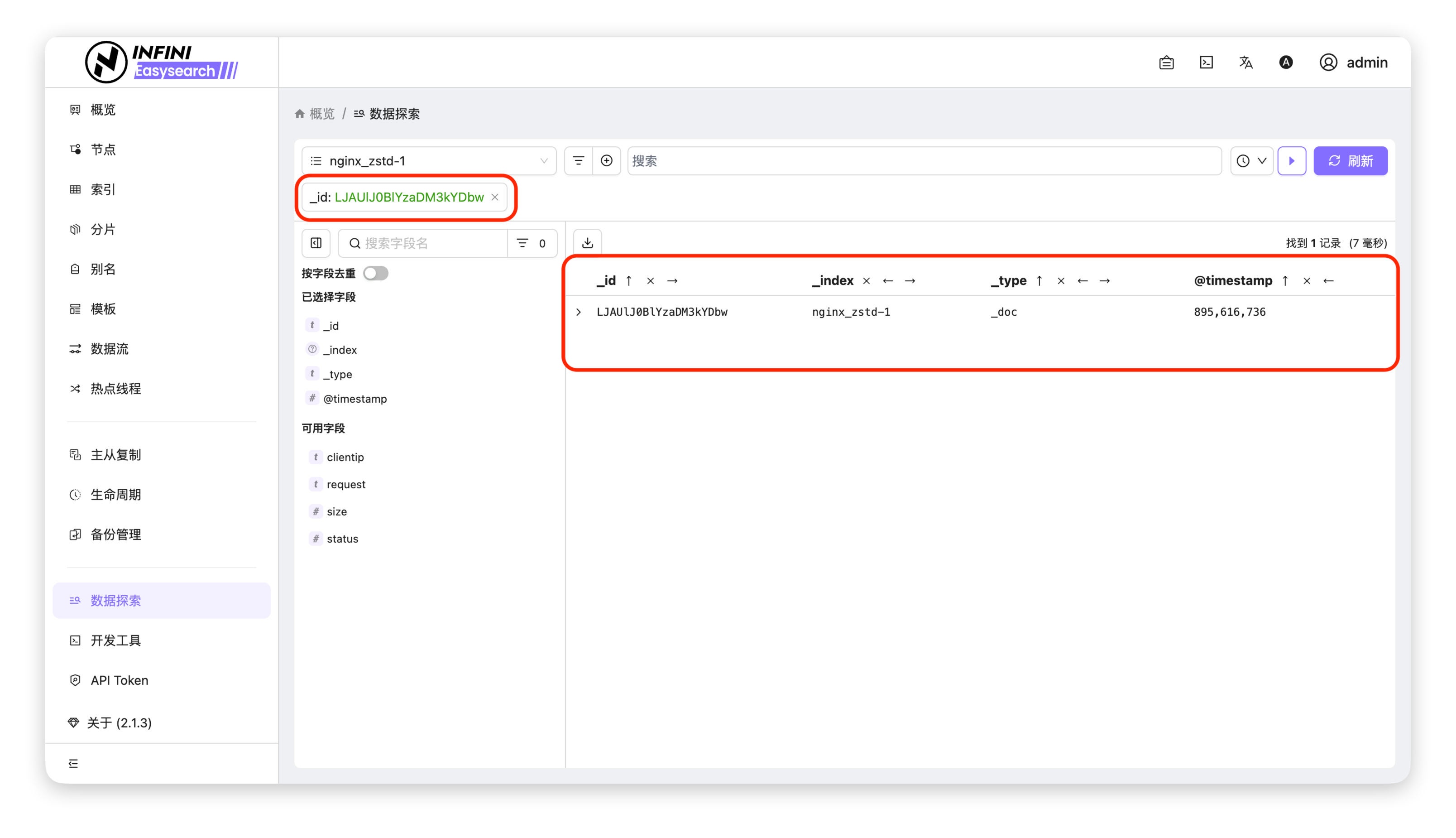Open the filter list icon beside index selector

pyautogui.click(x=578, y=160)
